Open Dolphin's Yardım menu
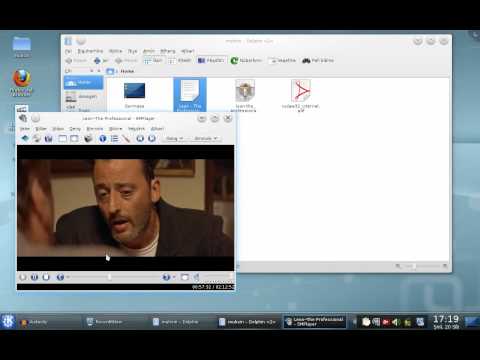 187,51
